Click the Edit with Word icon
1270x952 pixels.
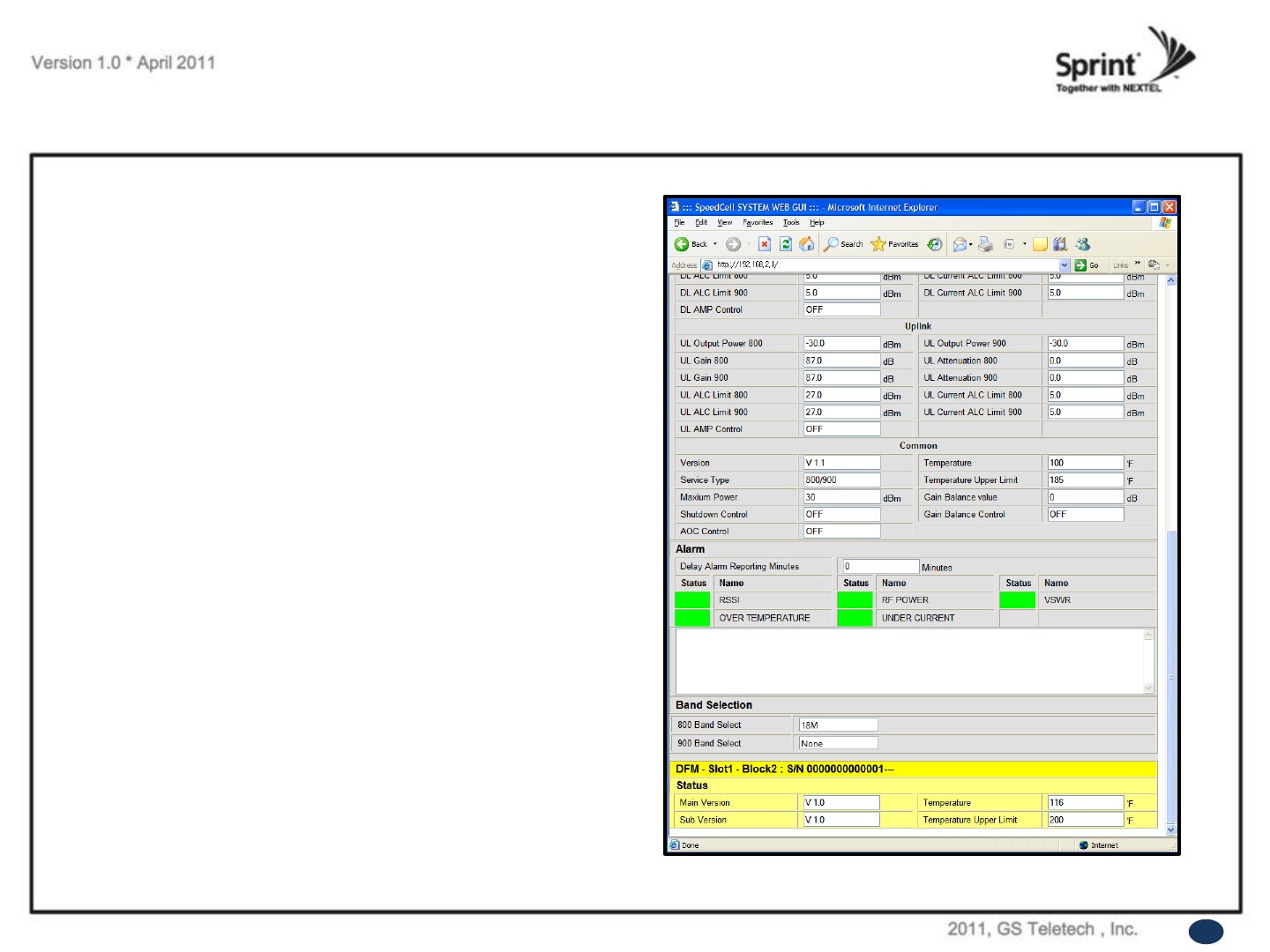(x=1009, y=244)
